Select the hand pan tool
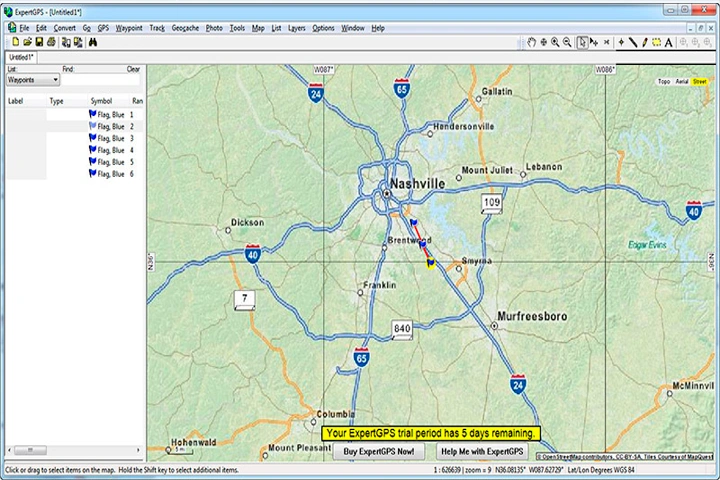 pos(531,43)
